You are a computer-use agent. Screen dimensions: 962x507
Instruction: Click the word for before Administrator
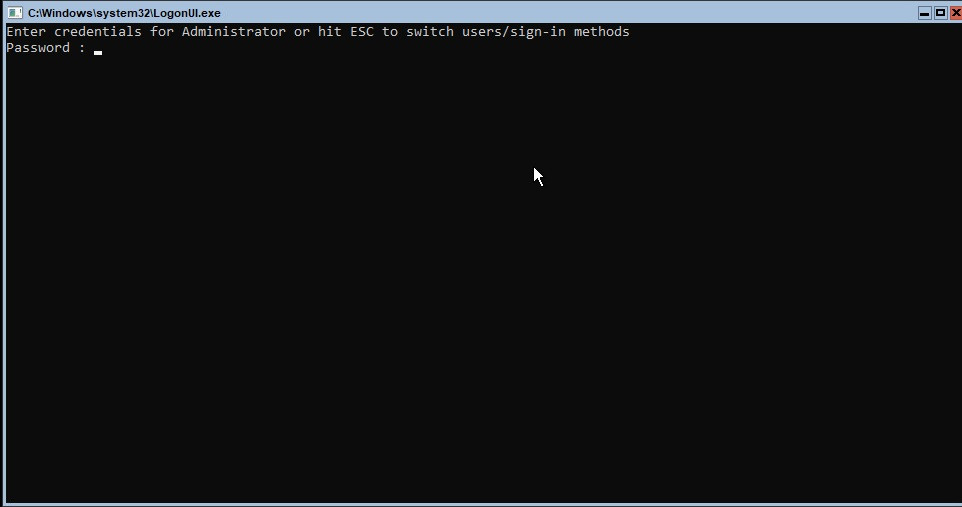162,31
